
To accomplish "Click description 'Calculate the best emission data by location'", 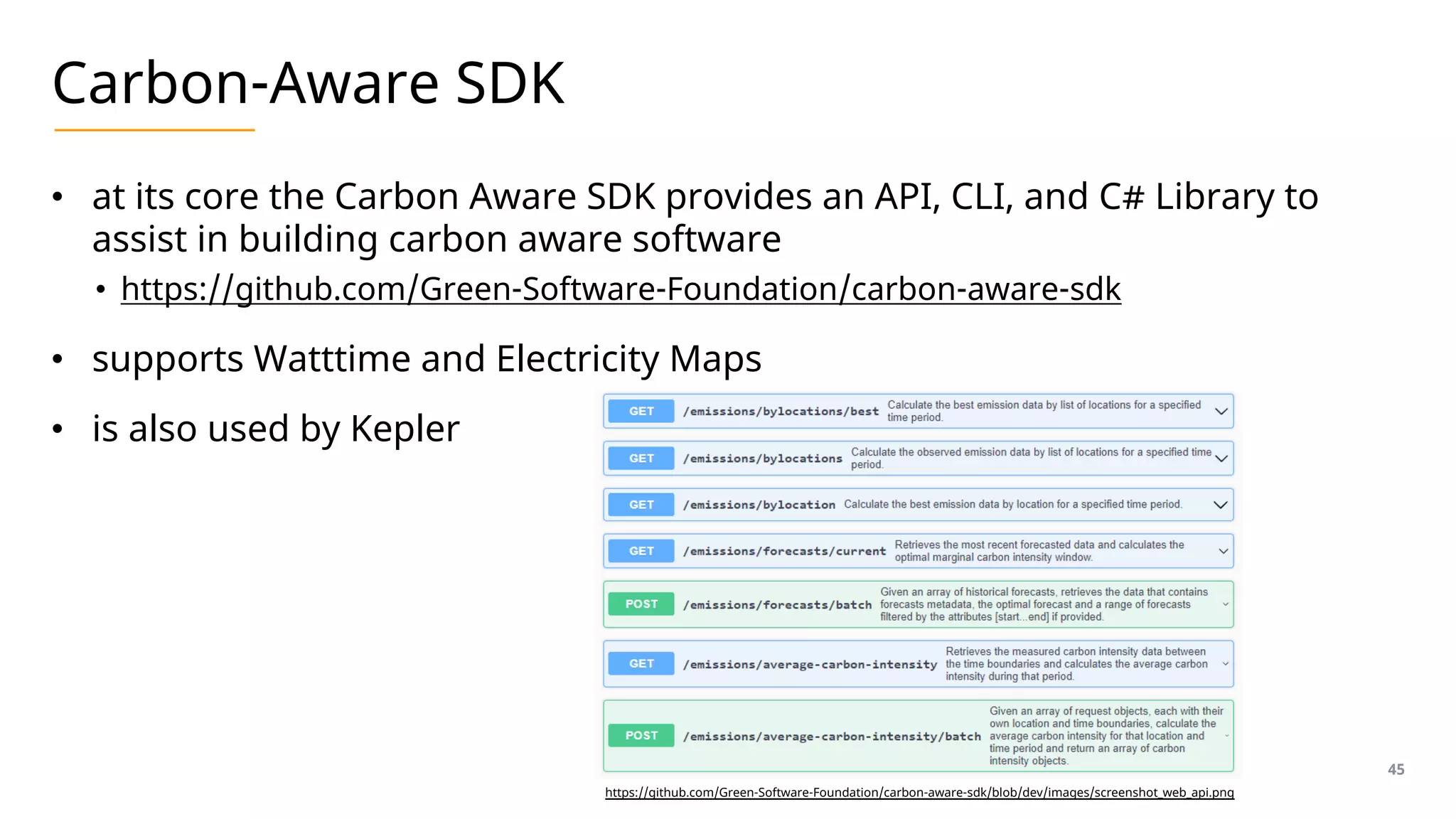I will (x=1012, y=504).
